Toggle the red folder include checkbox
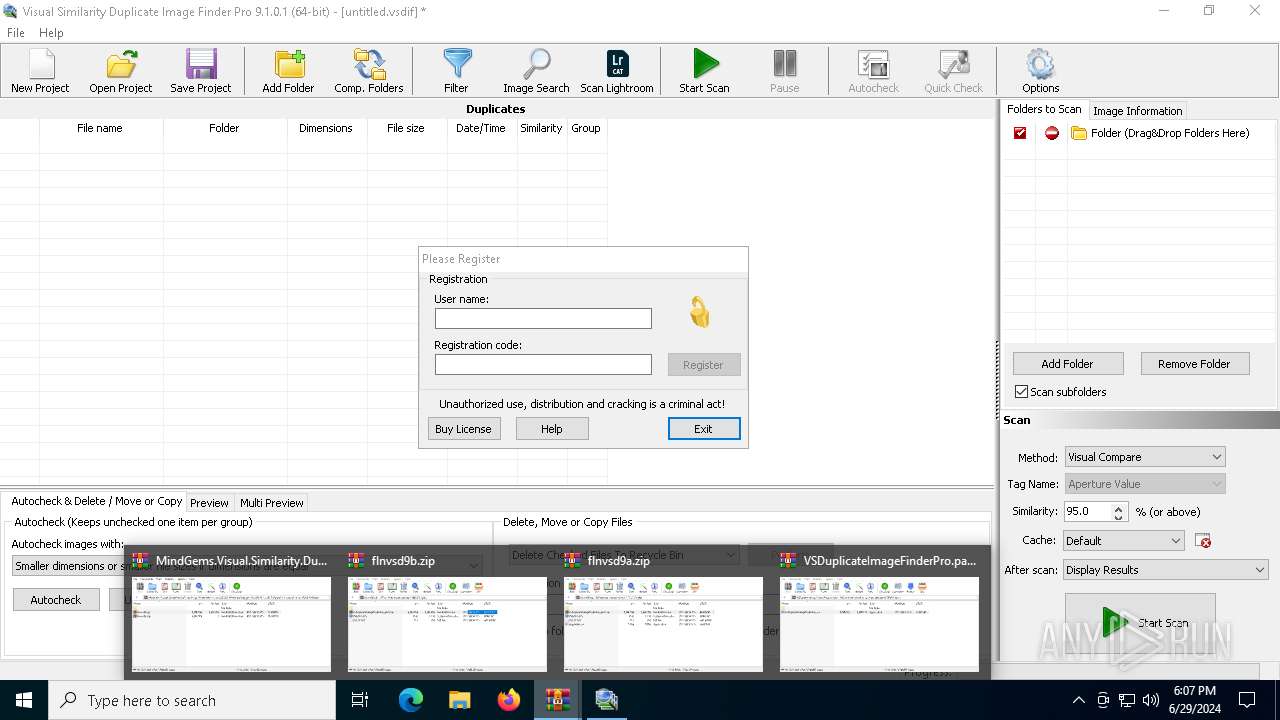 click(1020, 133)
